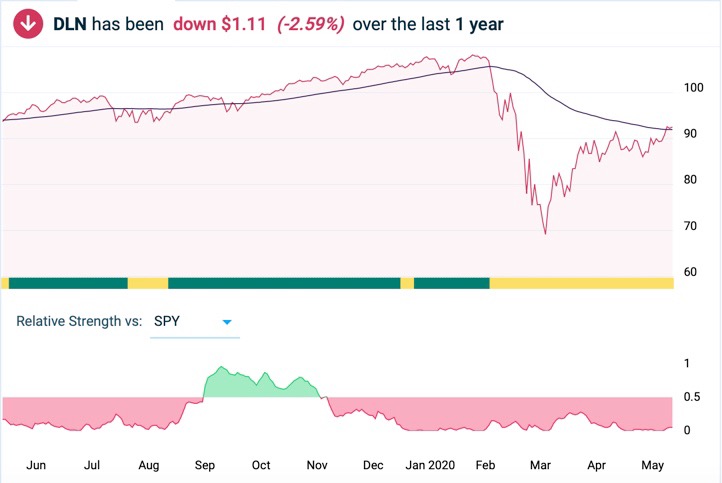722x483 pixels.
Task: Click the short yellow band segment near August
Action: tap(148, 283)
